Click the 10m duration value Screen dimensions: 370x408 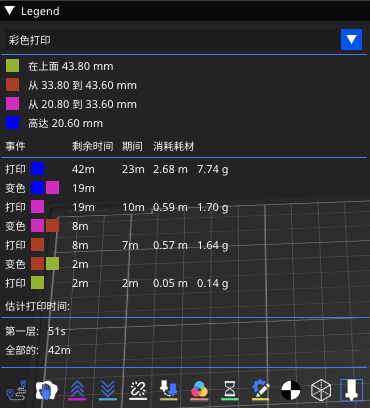(133, 207)
